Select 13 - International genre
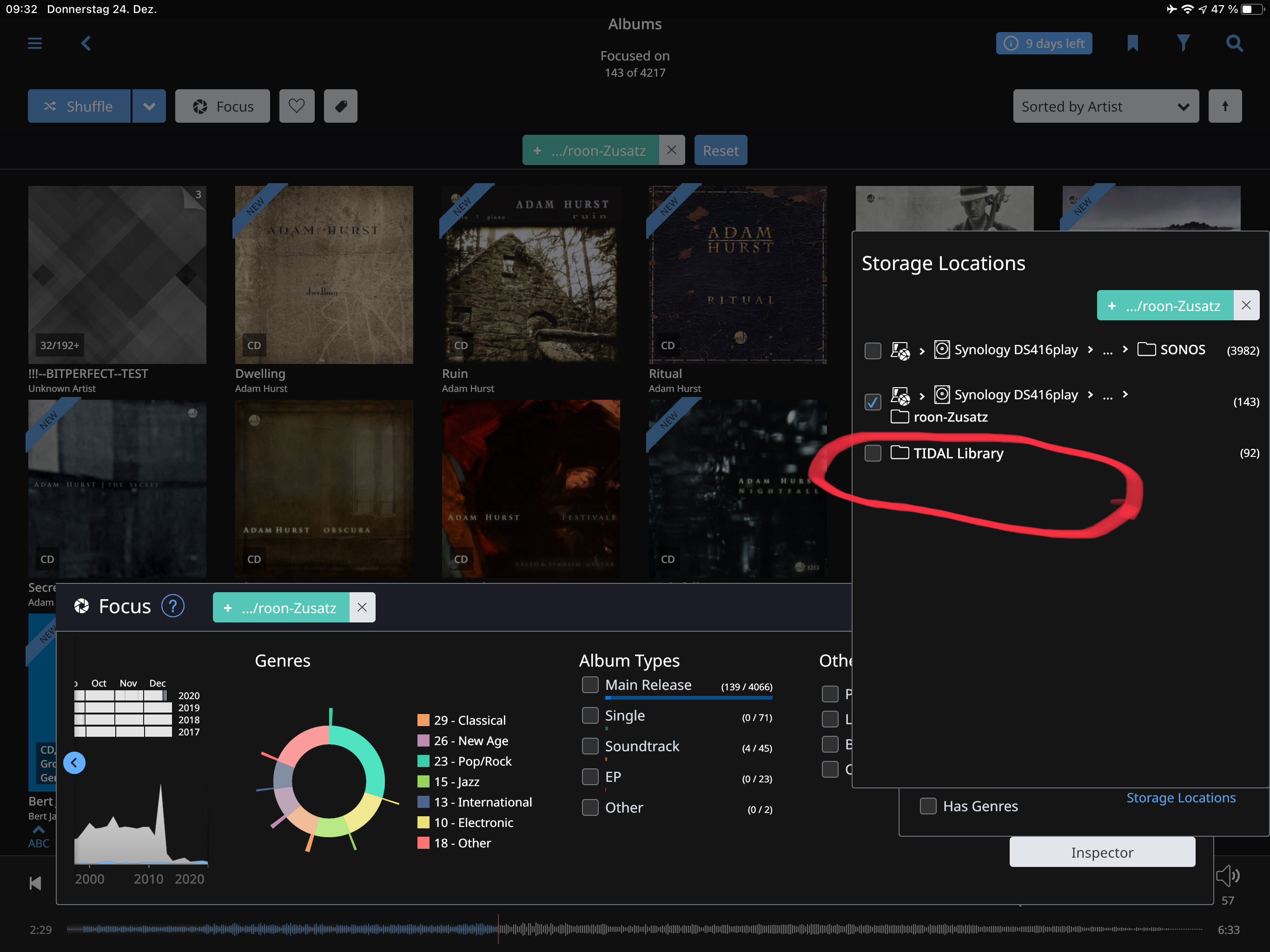This screenshot has width=1270, height=952. [475, 802]
